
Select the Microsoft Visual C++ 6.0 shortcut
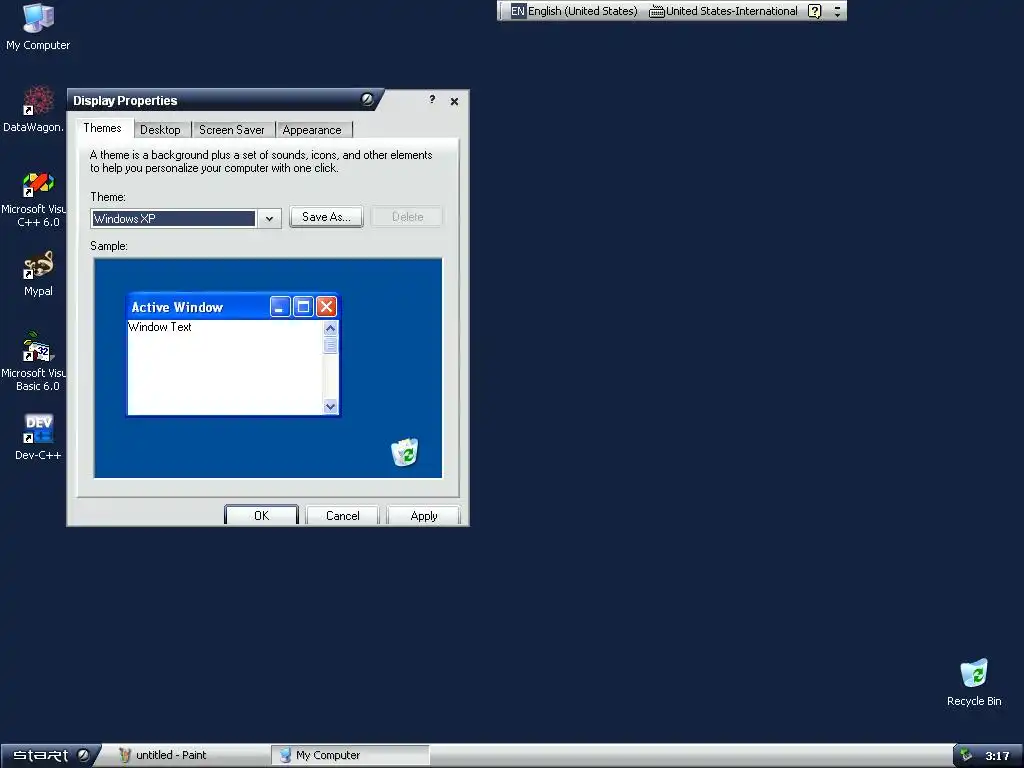pyautogui.click(x=34, y=199)
